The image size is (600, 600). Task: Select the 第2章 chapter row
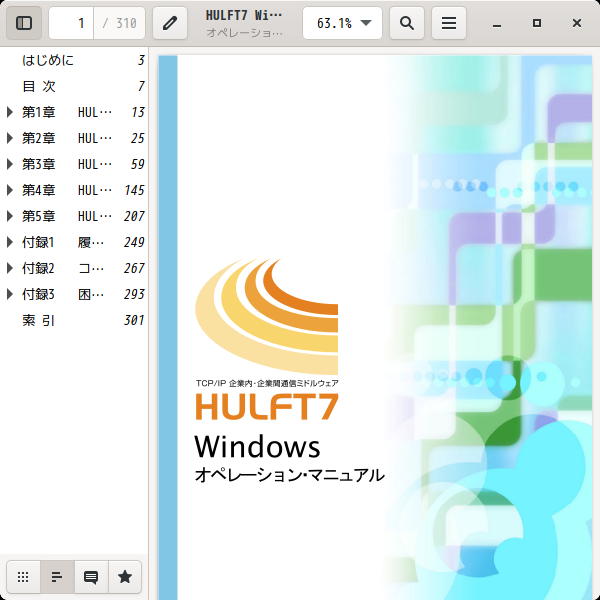click(x=74, y=138)
